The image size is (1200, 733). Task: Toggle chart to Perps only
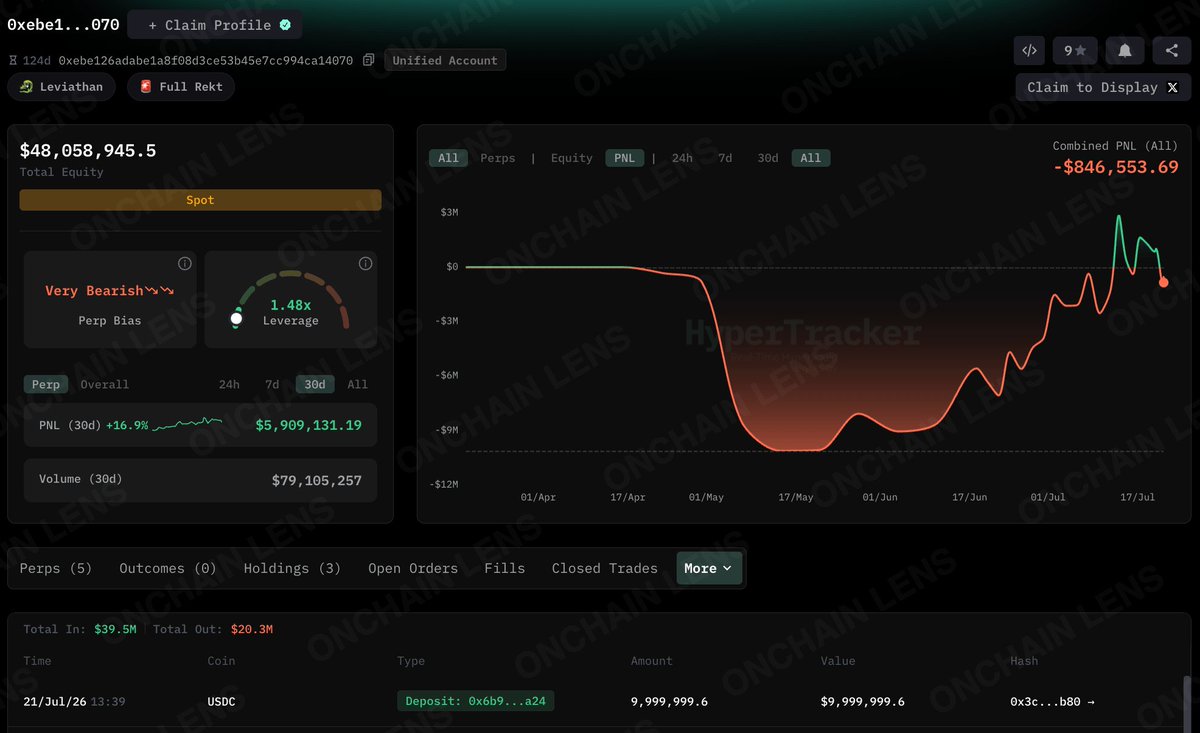coord(497,158)
